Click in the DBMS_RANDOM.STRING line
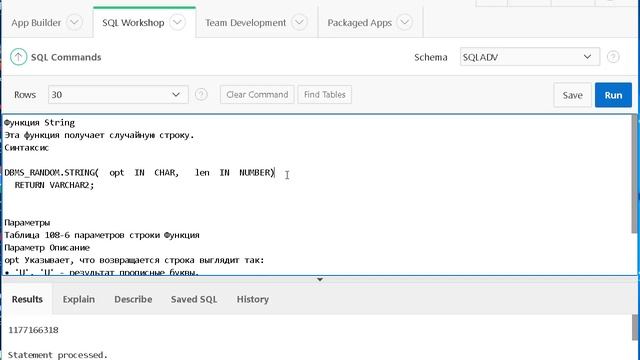This screenshot has width=640, height=360. [140, 173]
